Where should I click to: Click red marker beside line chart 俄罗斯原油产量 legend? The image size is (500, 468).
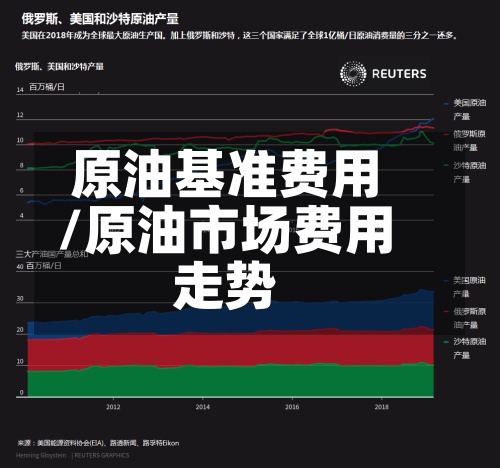pos(446,135)
